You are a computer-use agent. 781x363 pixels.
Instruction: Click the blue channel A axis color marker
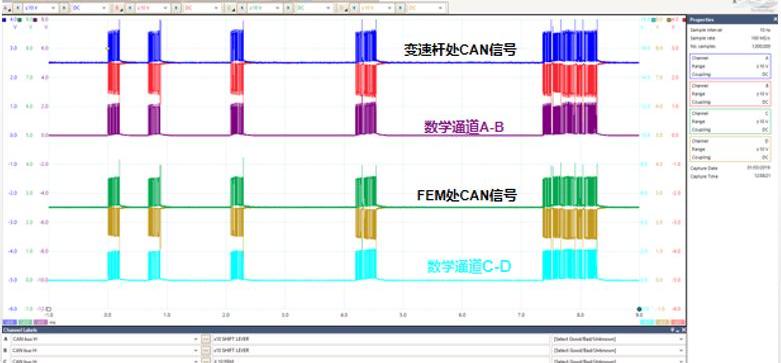coord(4,20)
